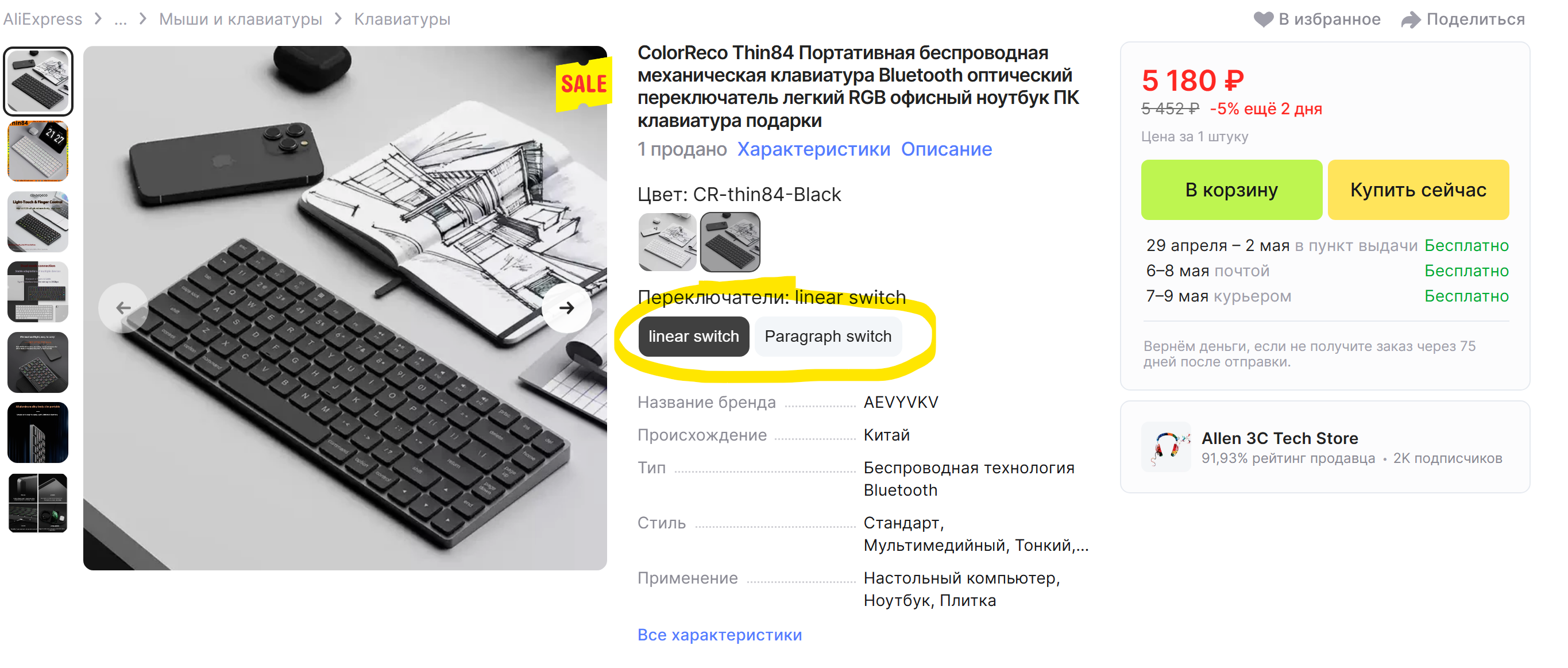The image size is (1568, 668).
Task: Click Купить сейчас button
Action: tap(1418, 190)
